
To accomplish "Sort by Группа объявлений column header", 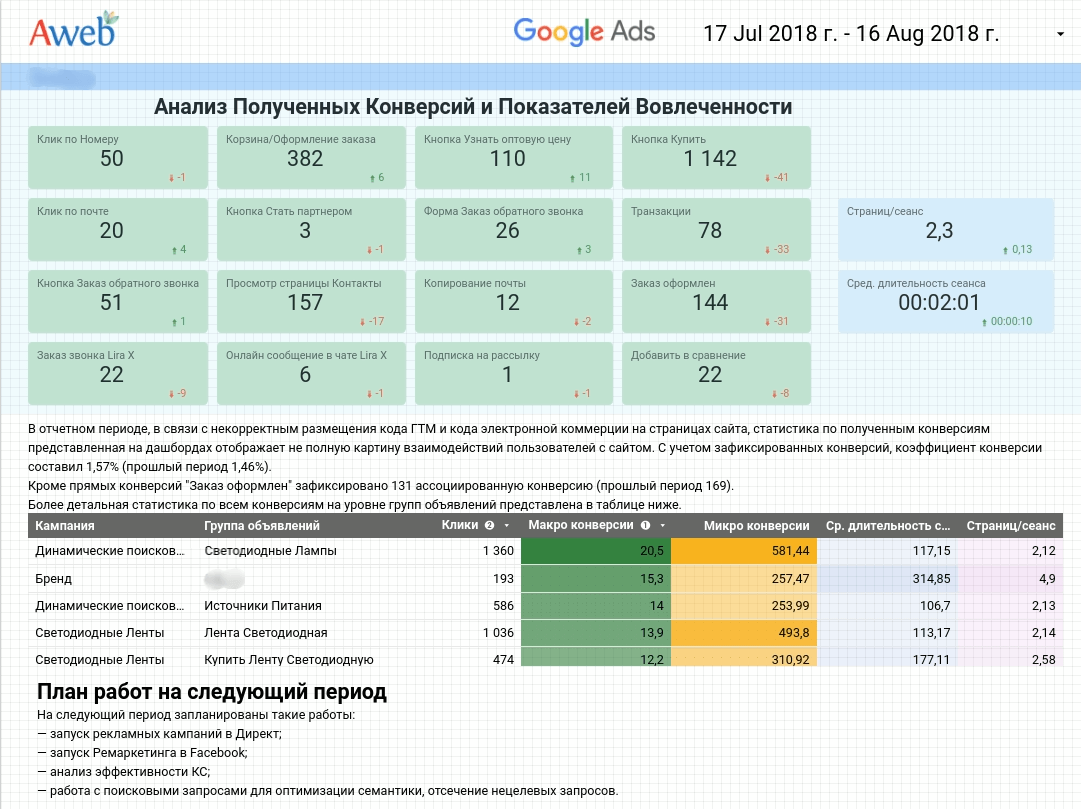I will pyautogui.click(x=261, y=525).
